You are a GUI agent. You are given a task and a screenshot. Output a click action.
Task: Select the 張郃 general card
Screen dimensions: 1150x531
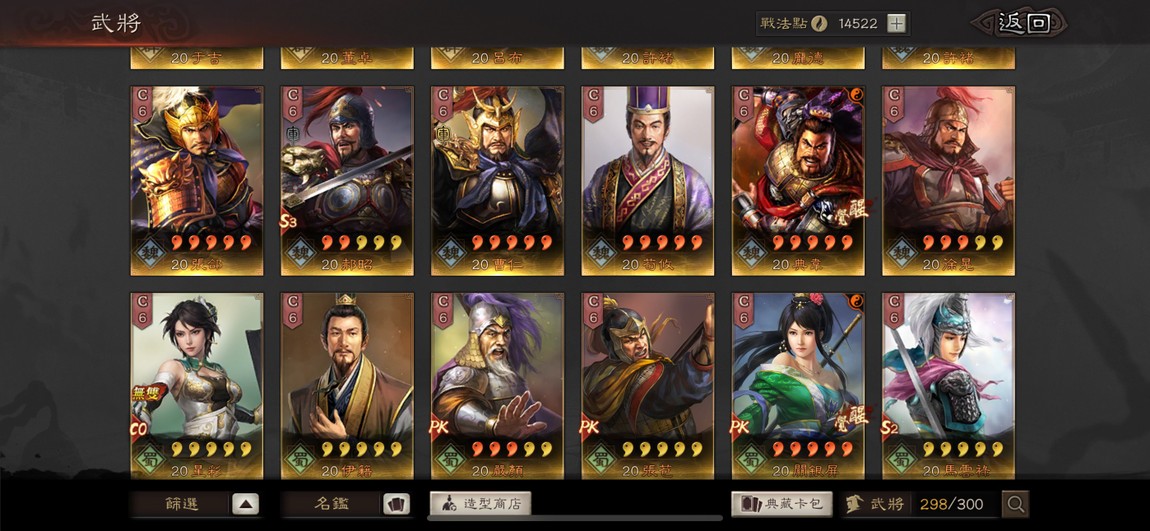[197, 181]
